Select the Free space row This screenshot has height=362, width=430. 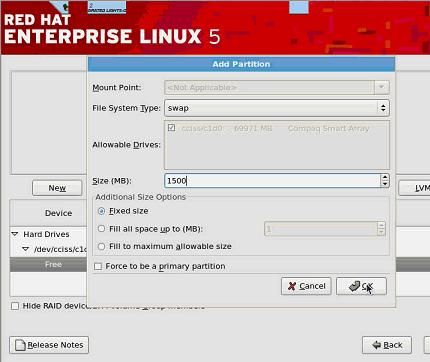click(49, 264)
